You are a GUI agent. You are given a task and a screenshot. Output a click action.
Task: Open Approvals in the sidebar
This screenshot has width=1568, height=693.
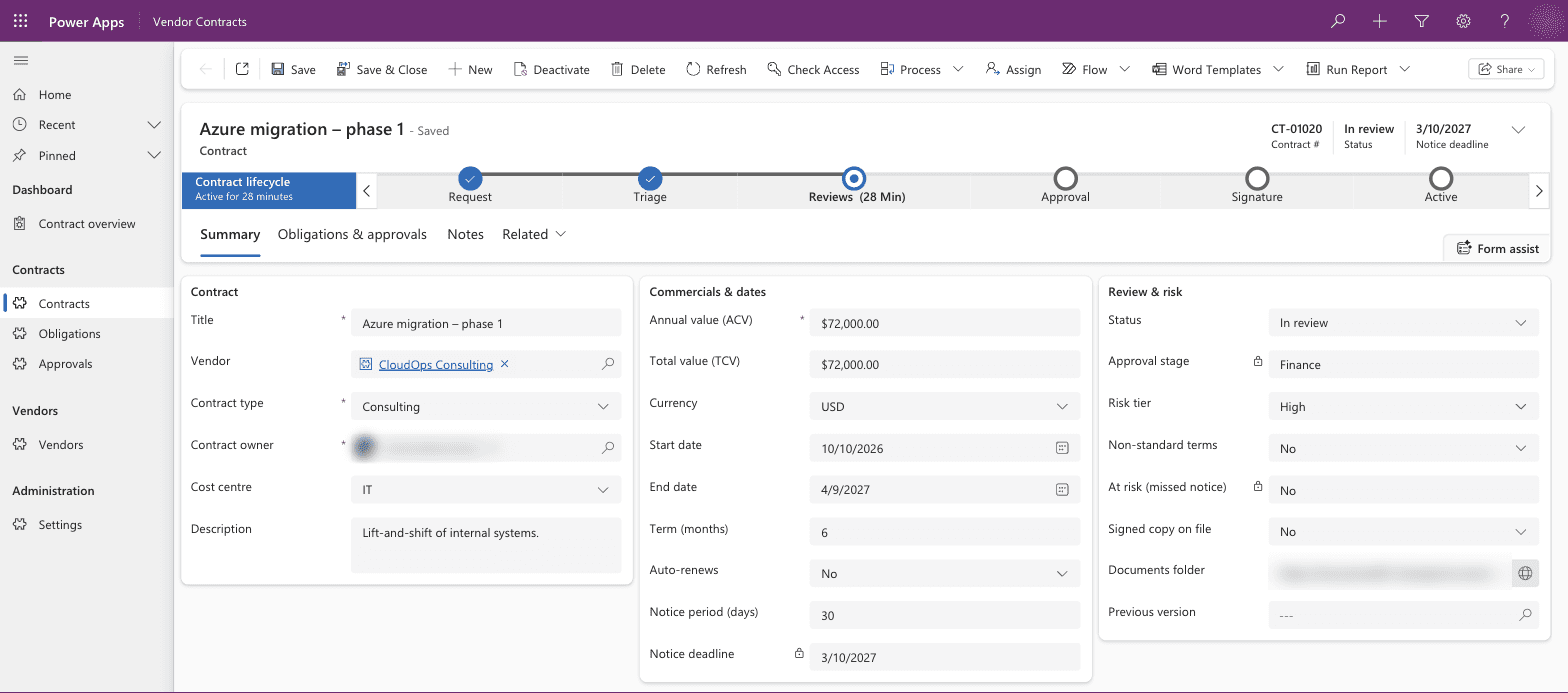tap(86, 364)
